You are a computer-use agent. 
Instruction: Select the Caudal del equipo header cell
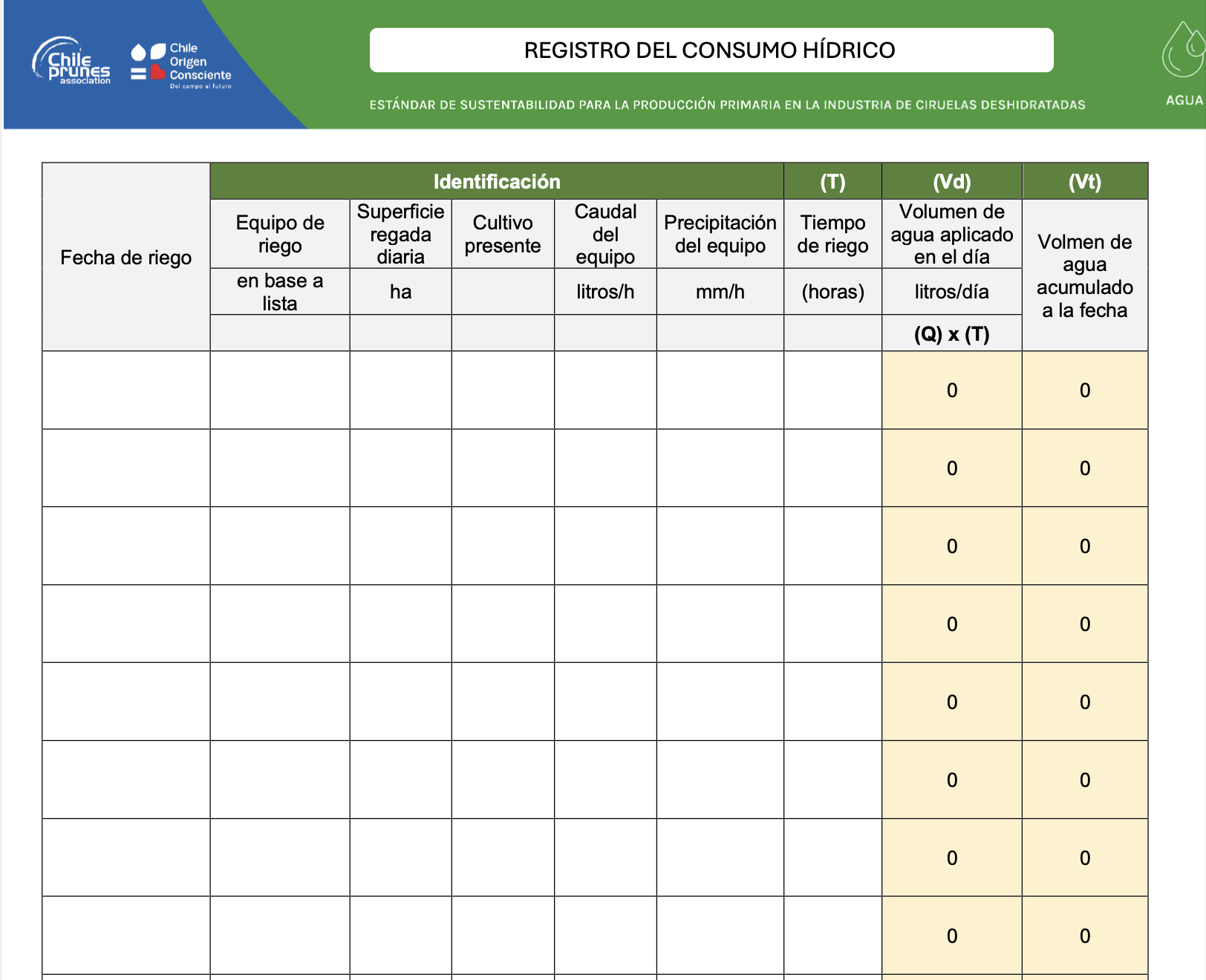click(x=605, y=234)
